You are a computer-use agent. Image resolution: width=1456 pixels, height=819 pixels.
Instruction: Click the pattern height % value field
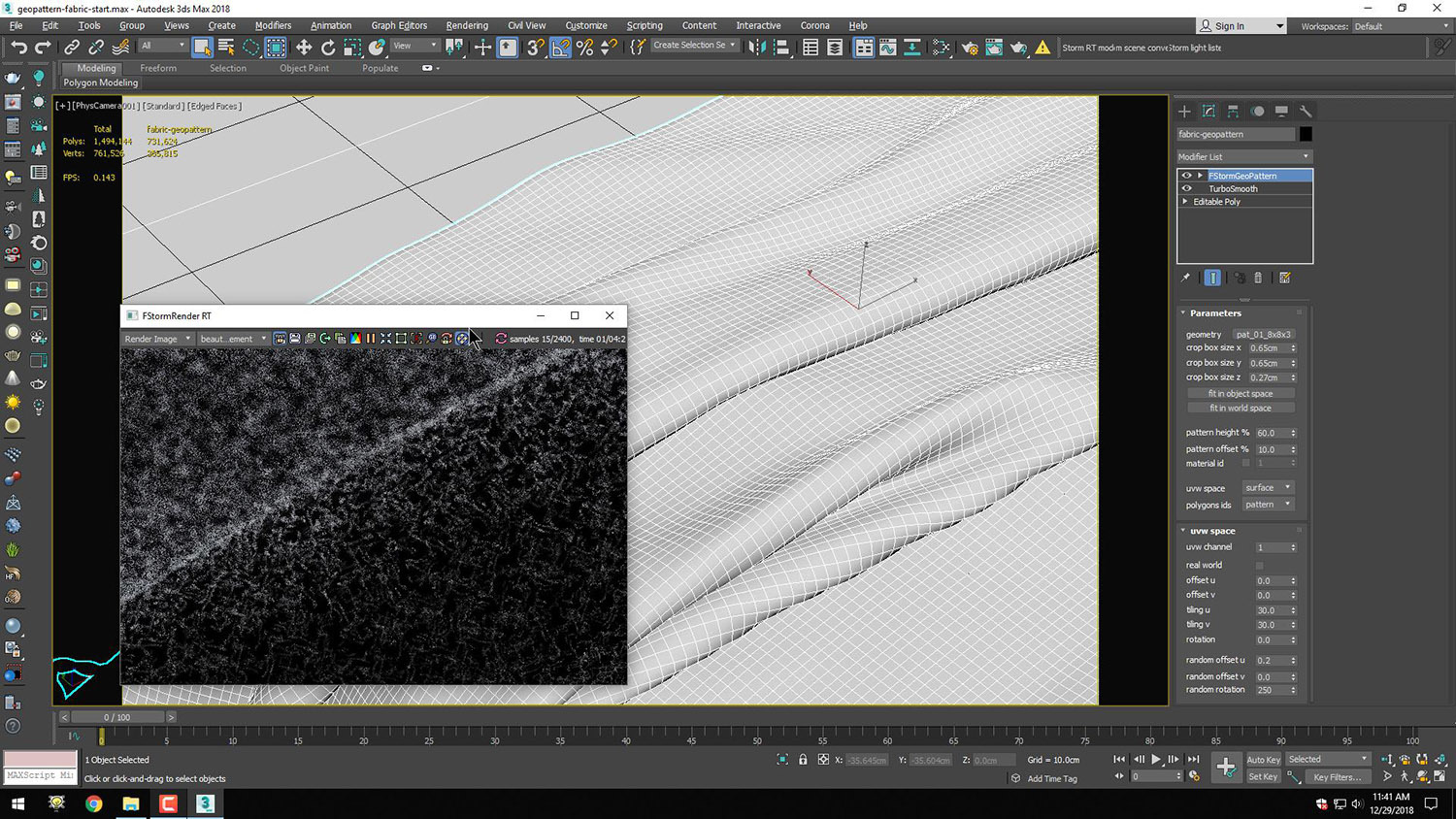click(1271, 433)
